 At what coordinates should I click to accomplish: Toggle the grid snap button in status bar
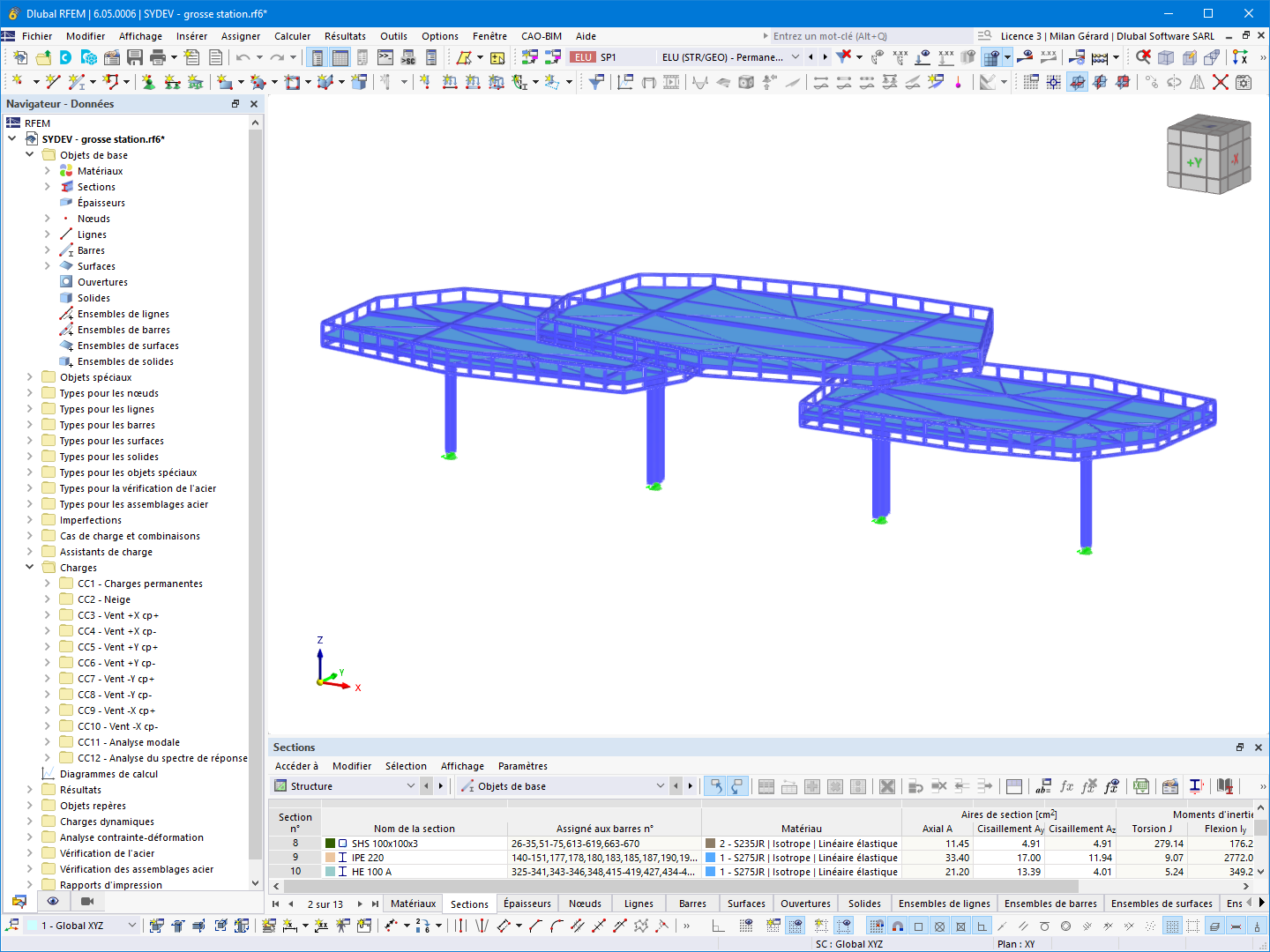click(877, 926)
